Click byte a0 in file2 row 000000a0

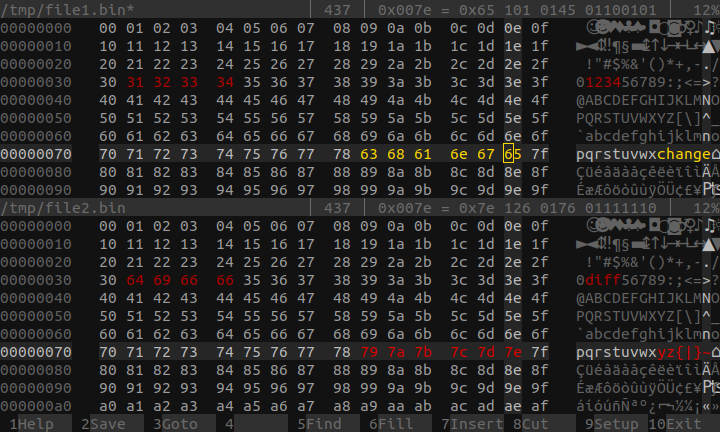[x=108, y=406]
